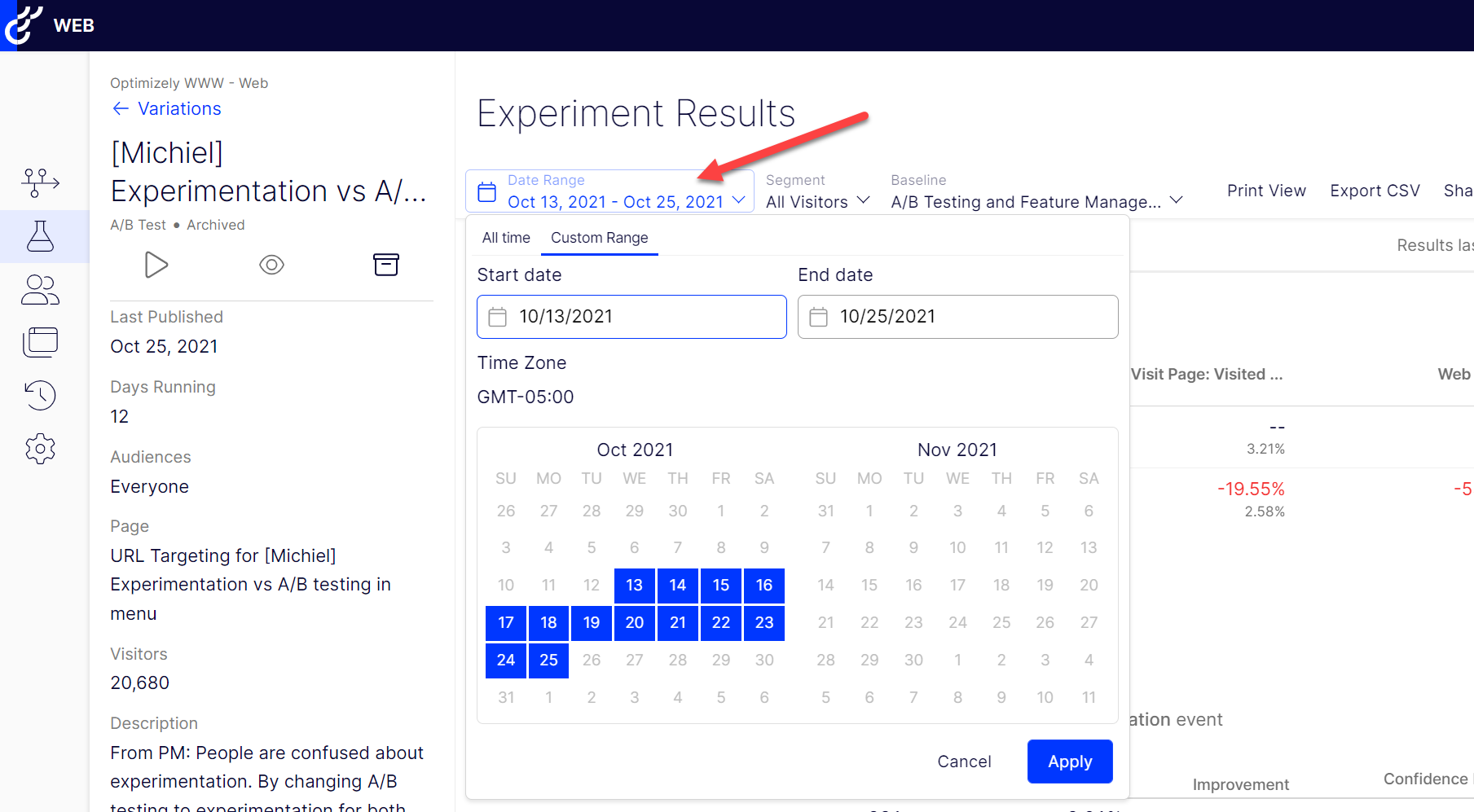Click the Optimizely WWW - Web project name
The image size is (1474, 812).
pyautogui.click(x=189, y=83)
